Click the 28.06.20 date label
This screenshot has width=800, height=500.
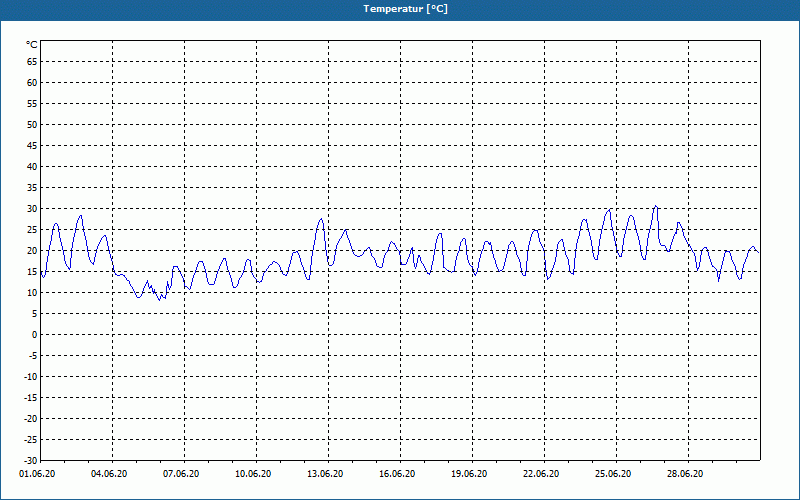(x=685, y=473)
